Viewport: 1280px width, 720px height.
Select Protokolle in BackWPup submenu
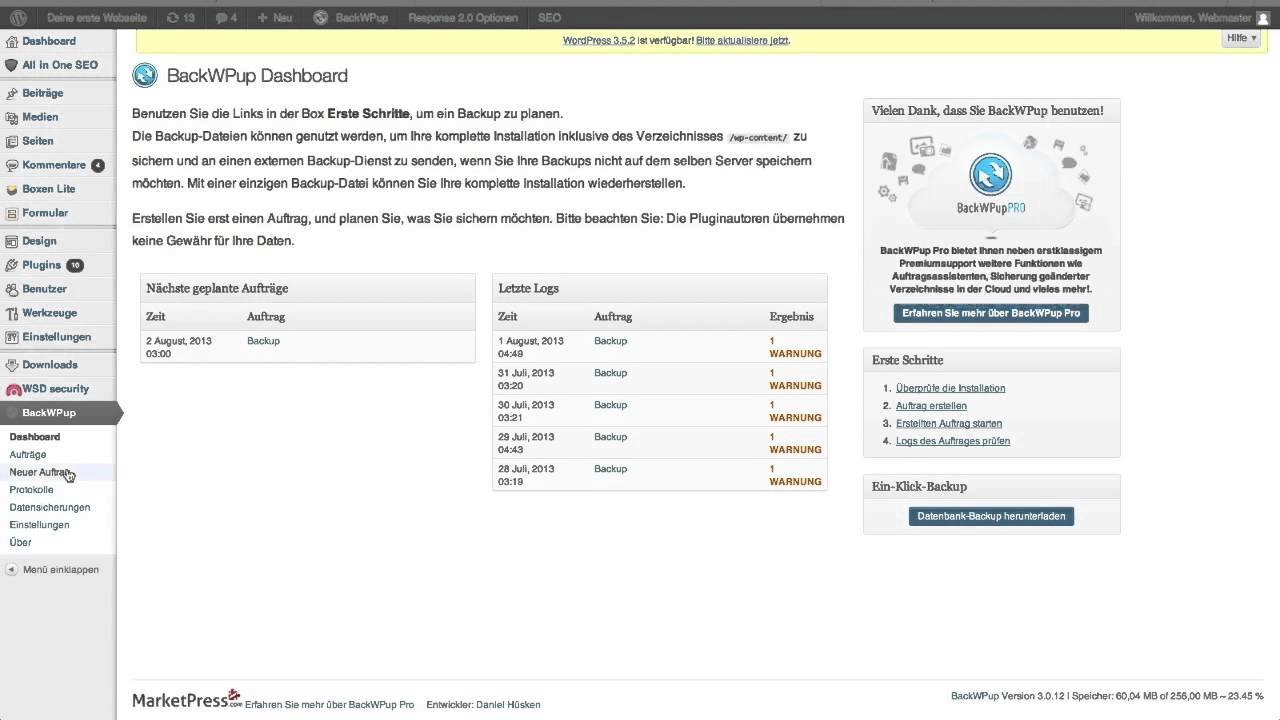tap(32, 490)
